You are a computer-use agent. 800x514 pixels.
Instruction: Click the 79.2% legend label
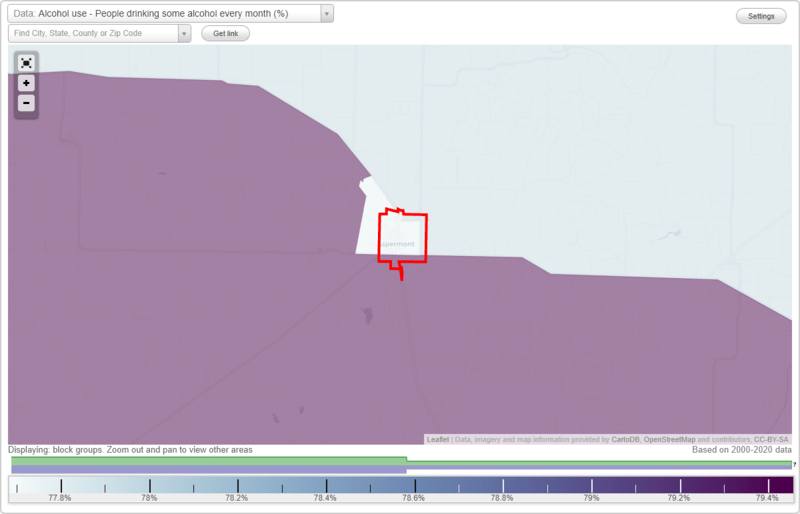(x=679, y=498)
